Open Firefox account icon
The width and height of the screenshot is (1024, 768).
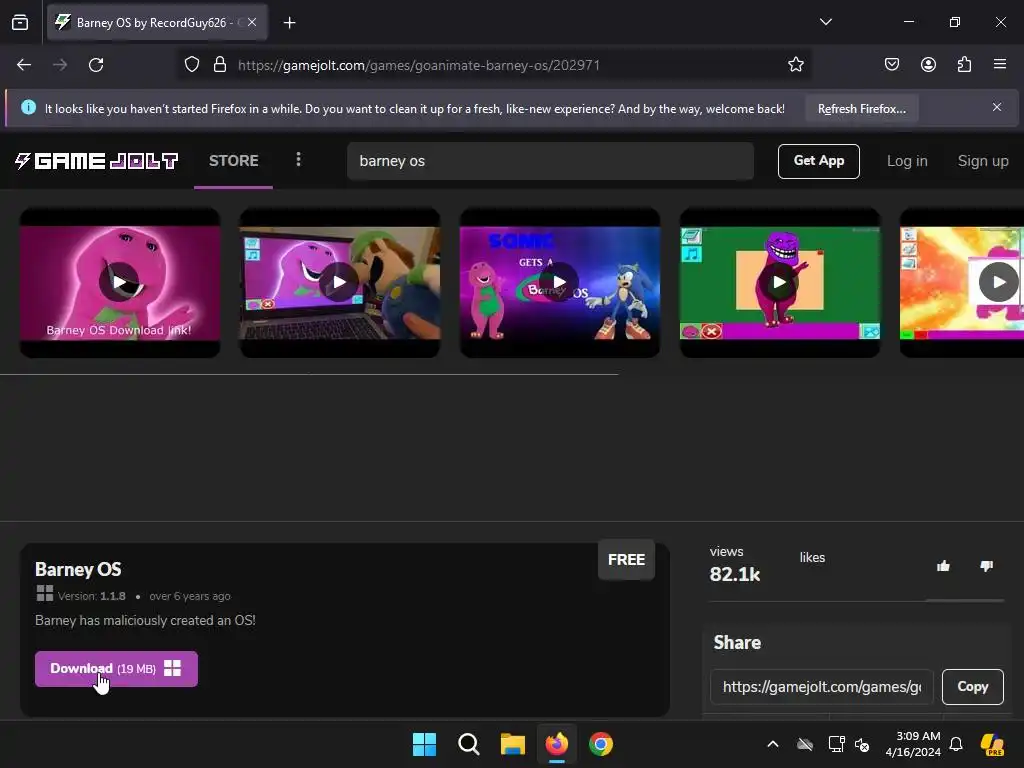coord(928,65)
